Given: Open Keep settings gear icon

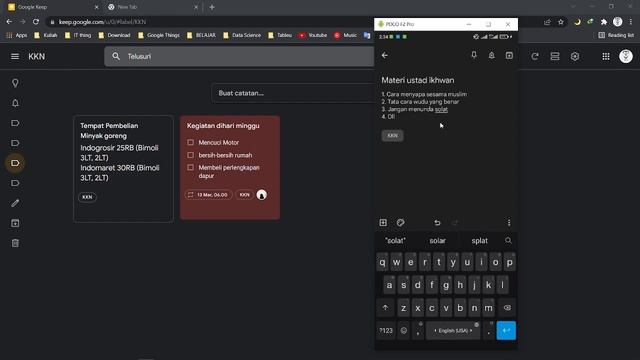Looking at the screenshot, I should point(575,56).
